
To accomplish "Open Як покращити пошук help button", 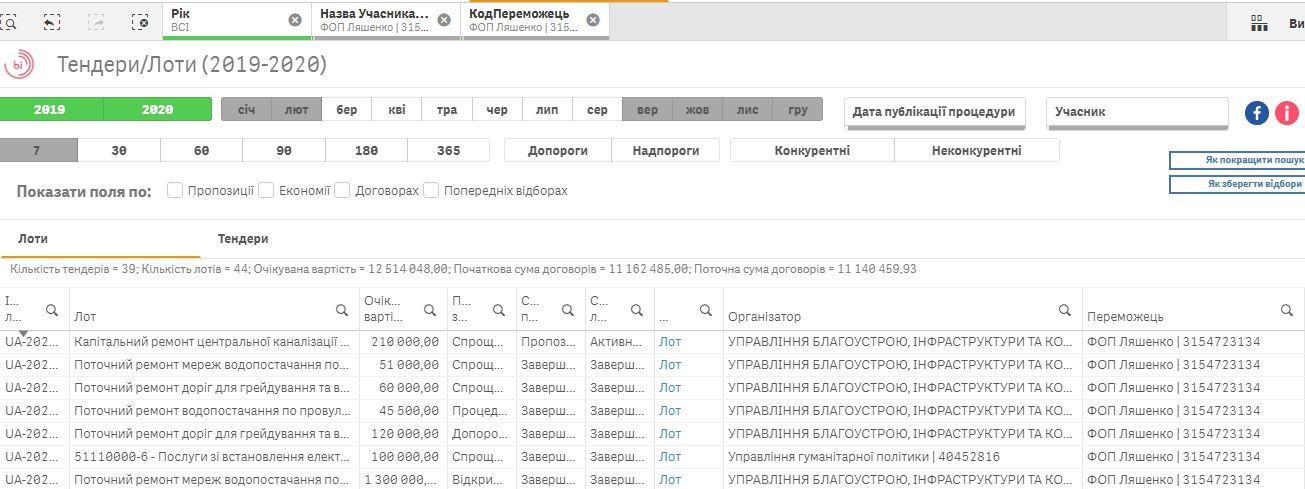I will point(1237,160).
